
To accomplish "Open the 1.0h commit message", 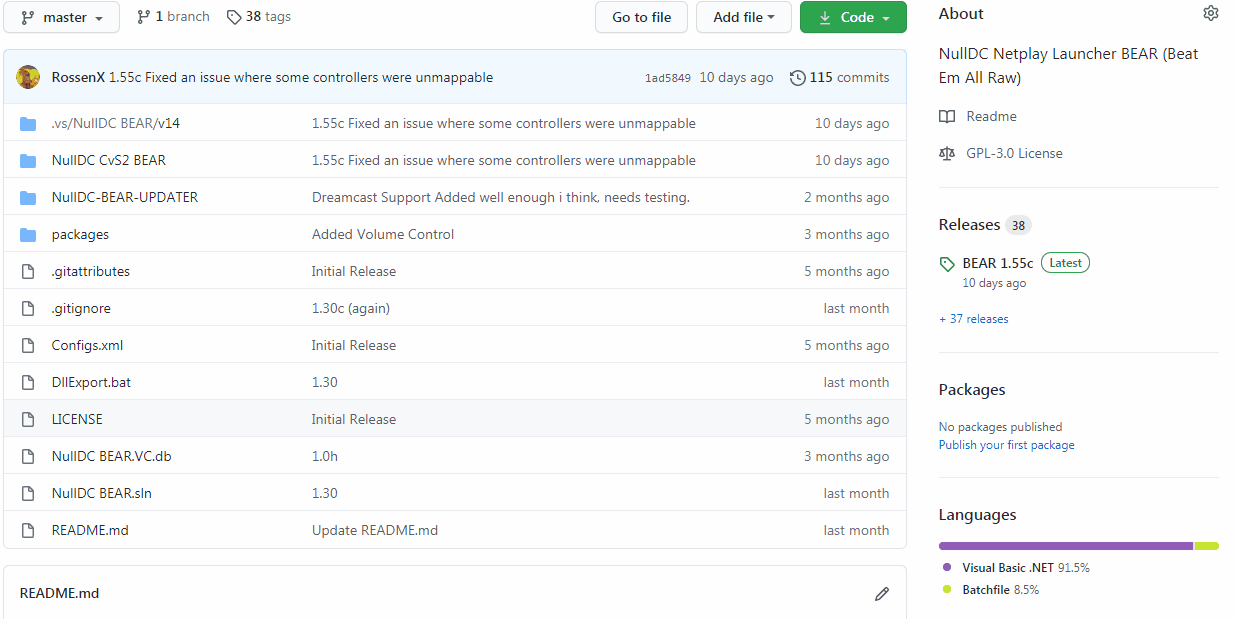I will (x=325, y=457).
